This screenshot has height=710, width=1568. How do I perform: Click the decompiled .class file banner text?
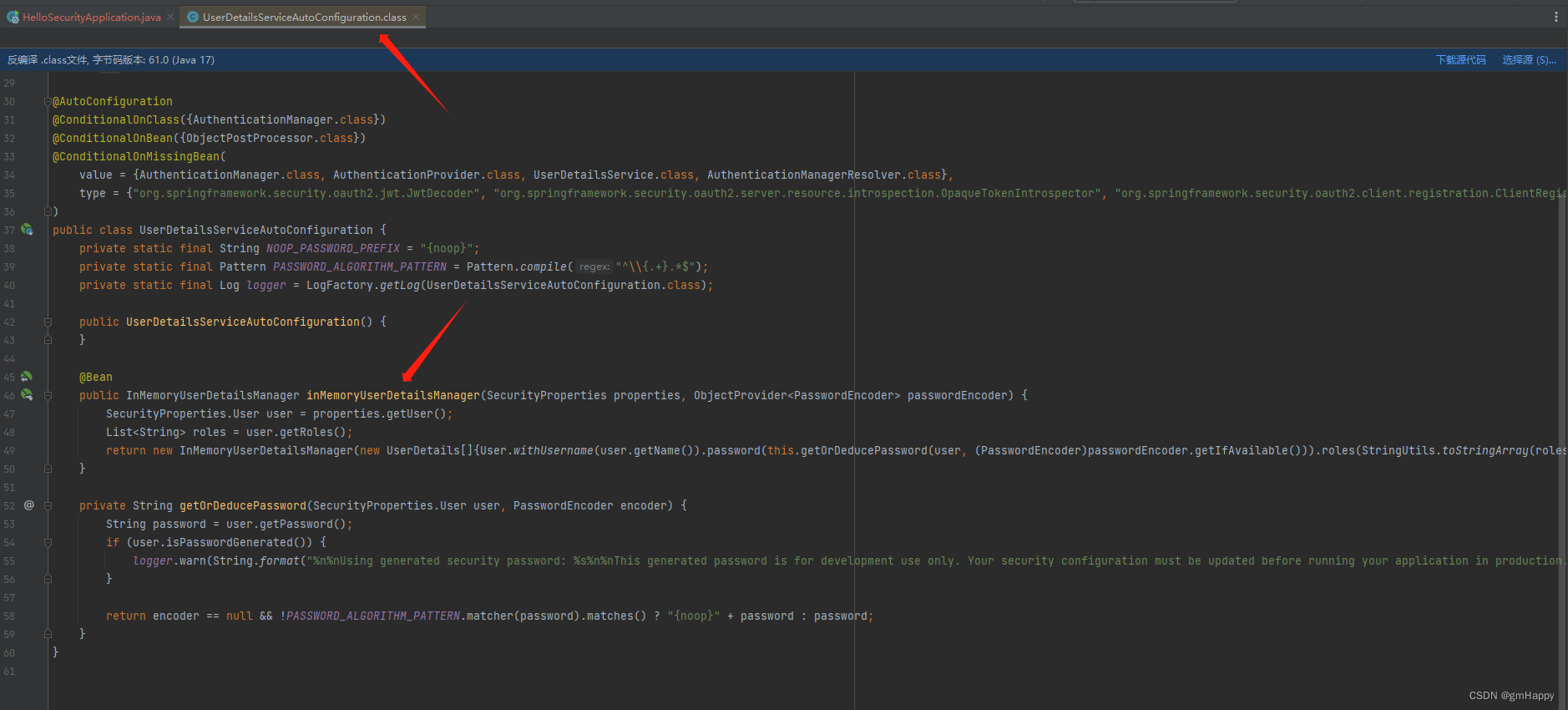point(111,60)
